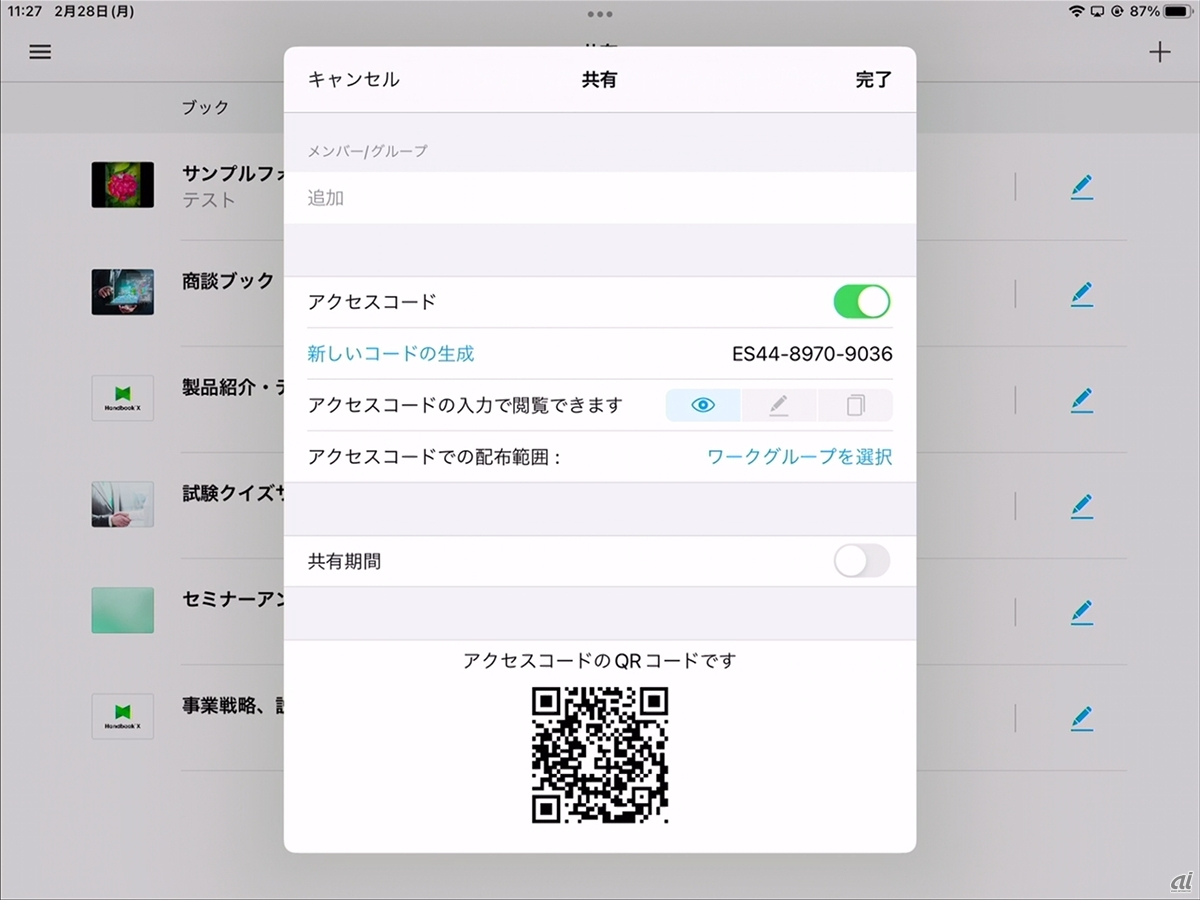Open the 製品紹介 Handbook X thumbnail
This screenshot has width=1200, height=900.
click(x=122, y=398)
